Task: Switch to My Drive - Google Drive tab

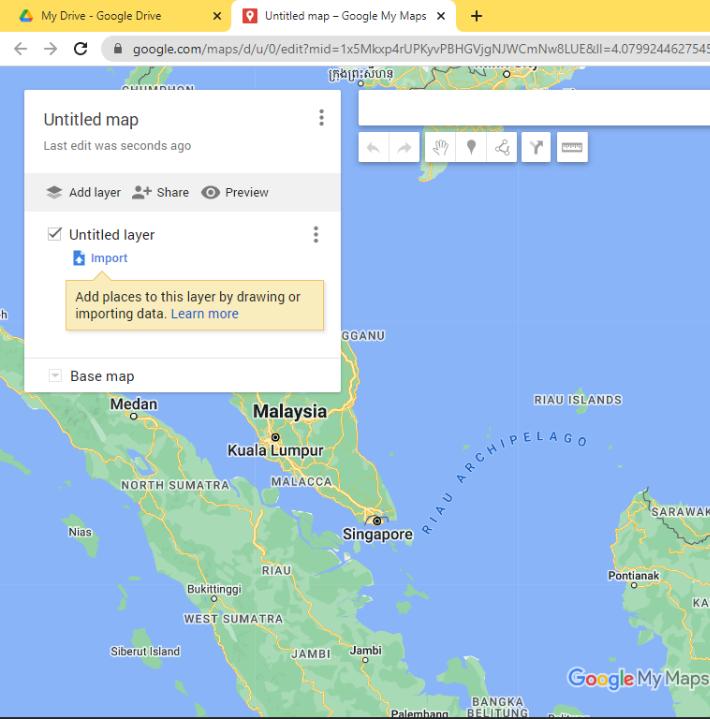Action: (102, 16)
